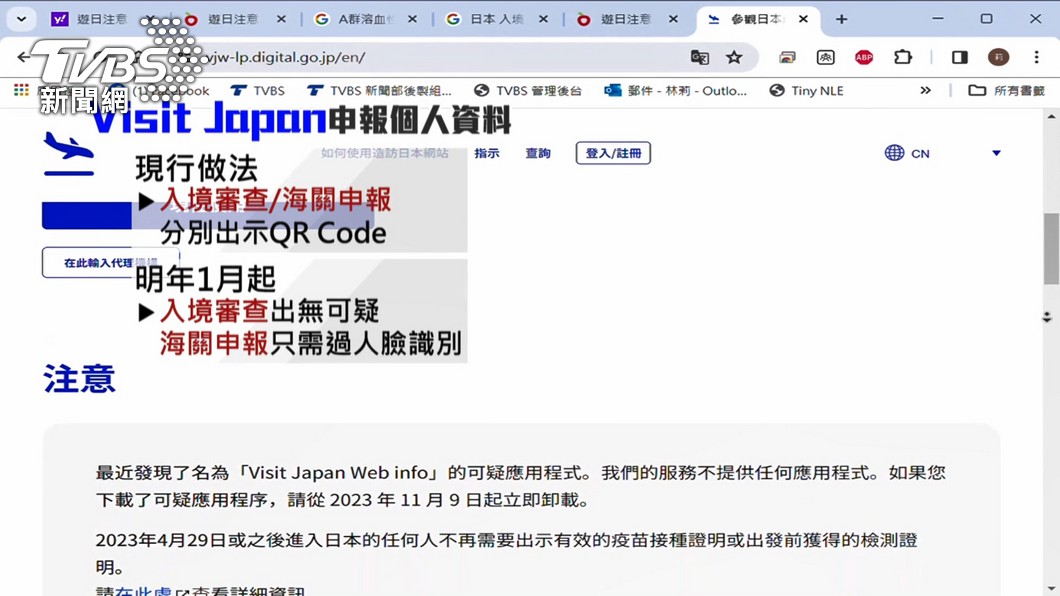1060x596 pixels.
Task: Toggle the browser side panel
Action: [x=959, y=57]
